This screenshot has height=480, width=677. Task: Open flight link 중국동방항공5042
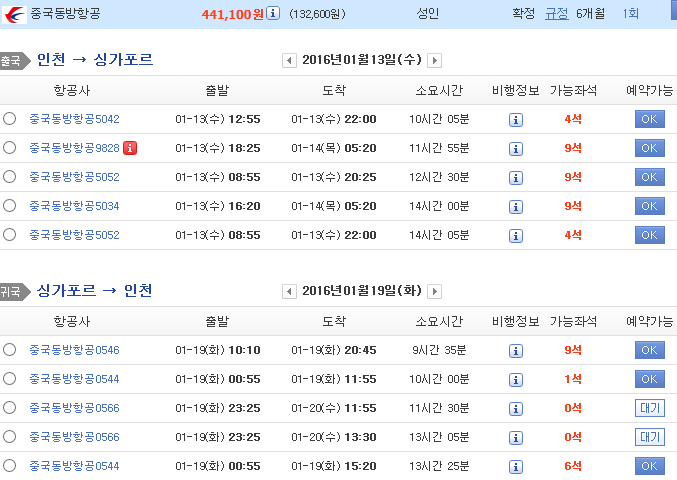[74, 119]
